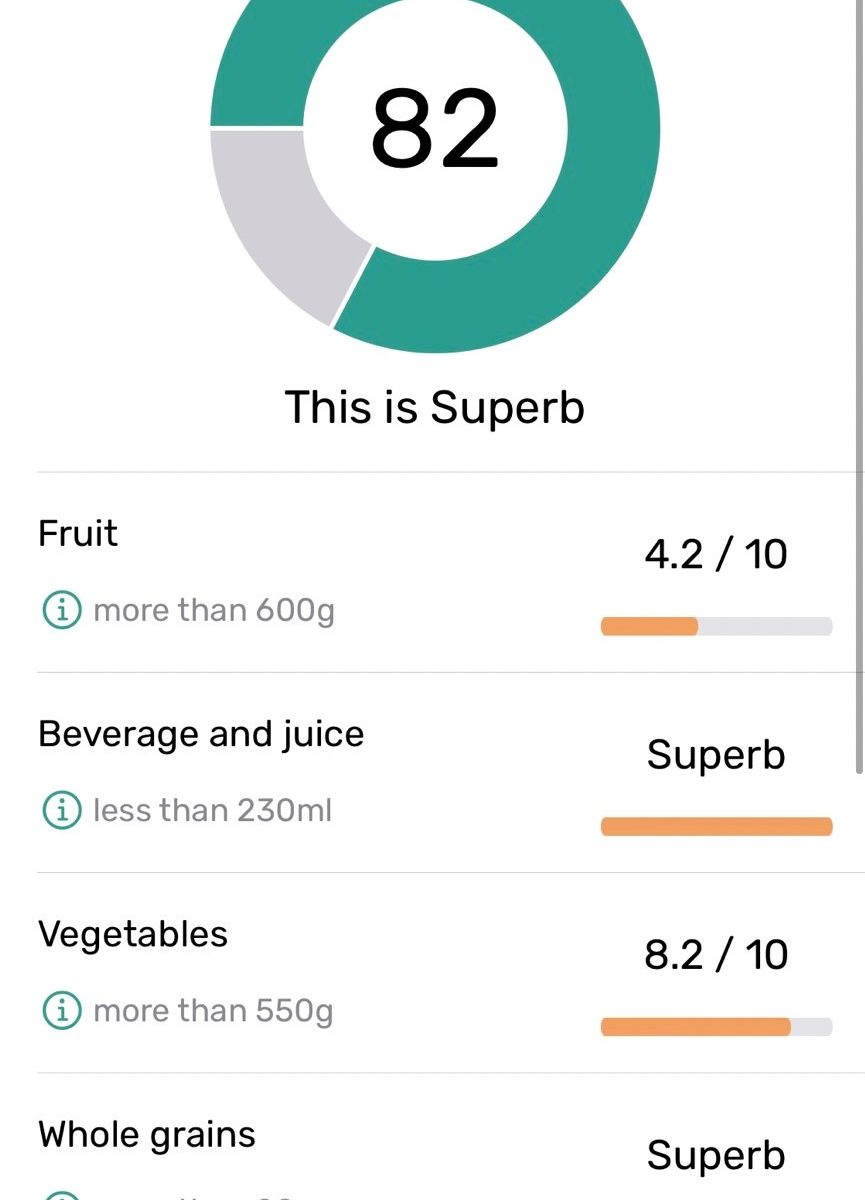Click the Fruit 4.2 / 10 score
This screenshot has width=865, height=1200.
pos(716,554)
